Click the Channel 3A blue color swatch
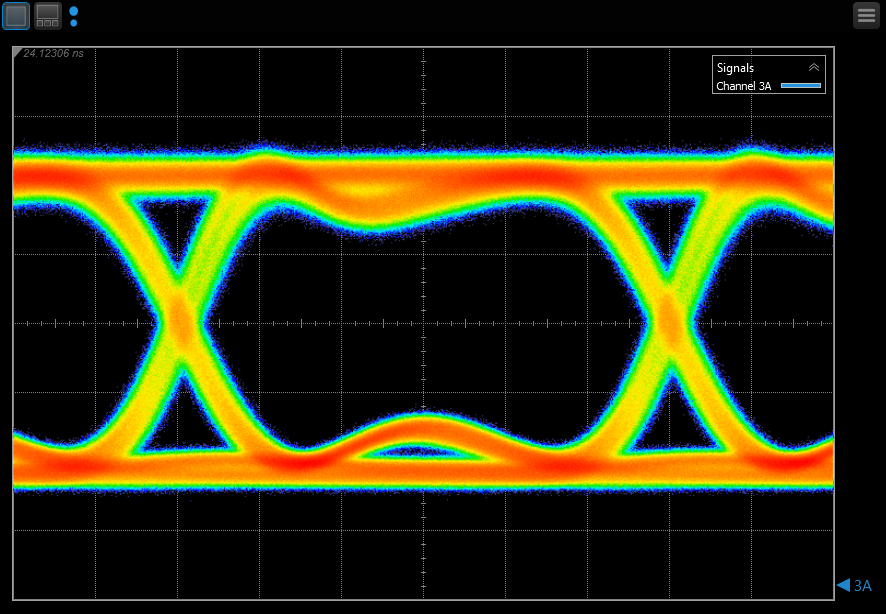The image size is (886, 614). pos(801,86)
